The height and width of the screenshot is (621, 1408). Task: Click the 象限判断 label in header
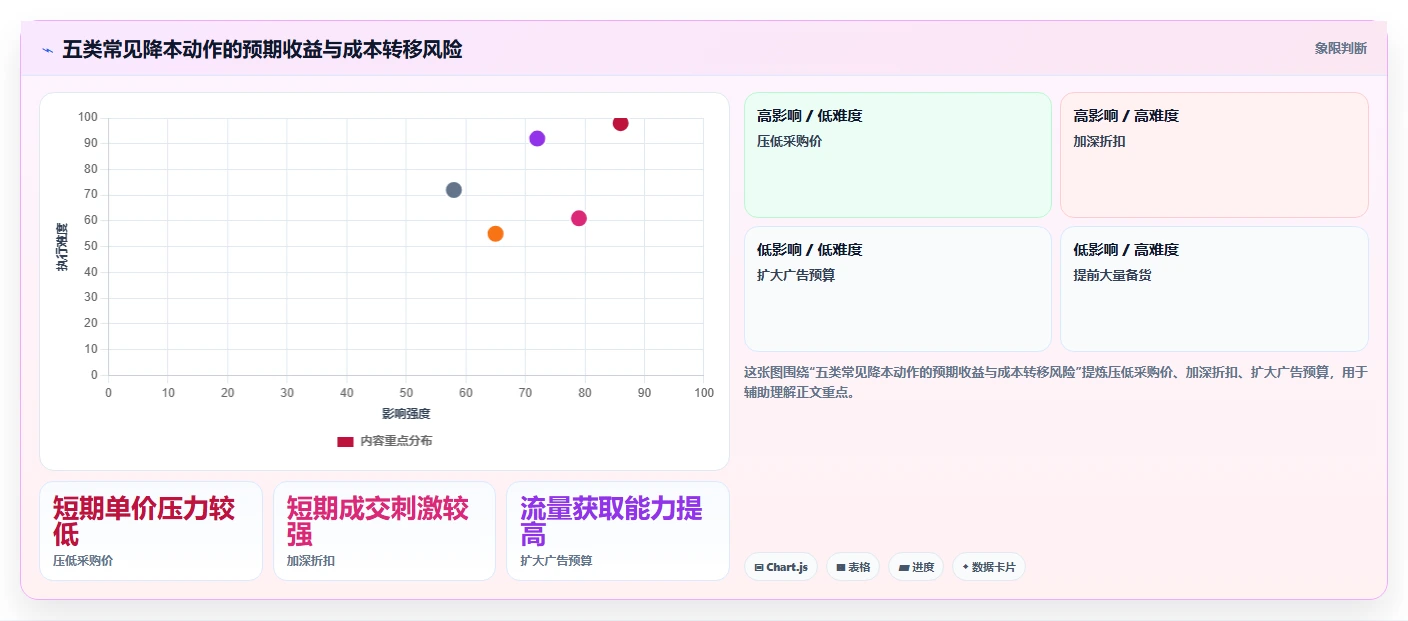(x=1340, y=48)
